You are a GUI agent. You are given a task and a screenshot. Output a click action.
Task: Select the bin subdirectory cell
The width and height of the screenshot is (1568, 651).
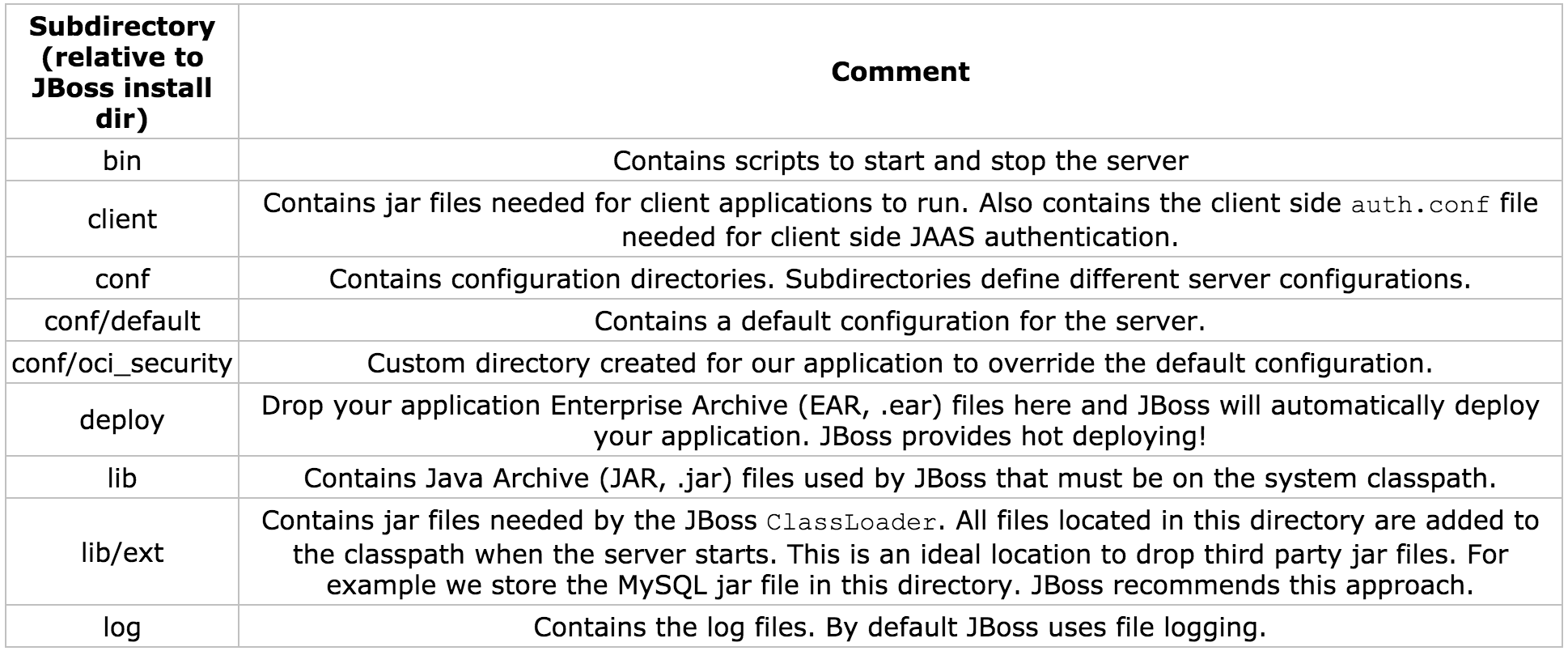pyautogui.click(x=122, y=160)
